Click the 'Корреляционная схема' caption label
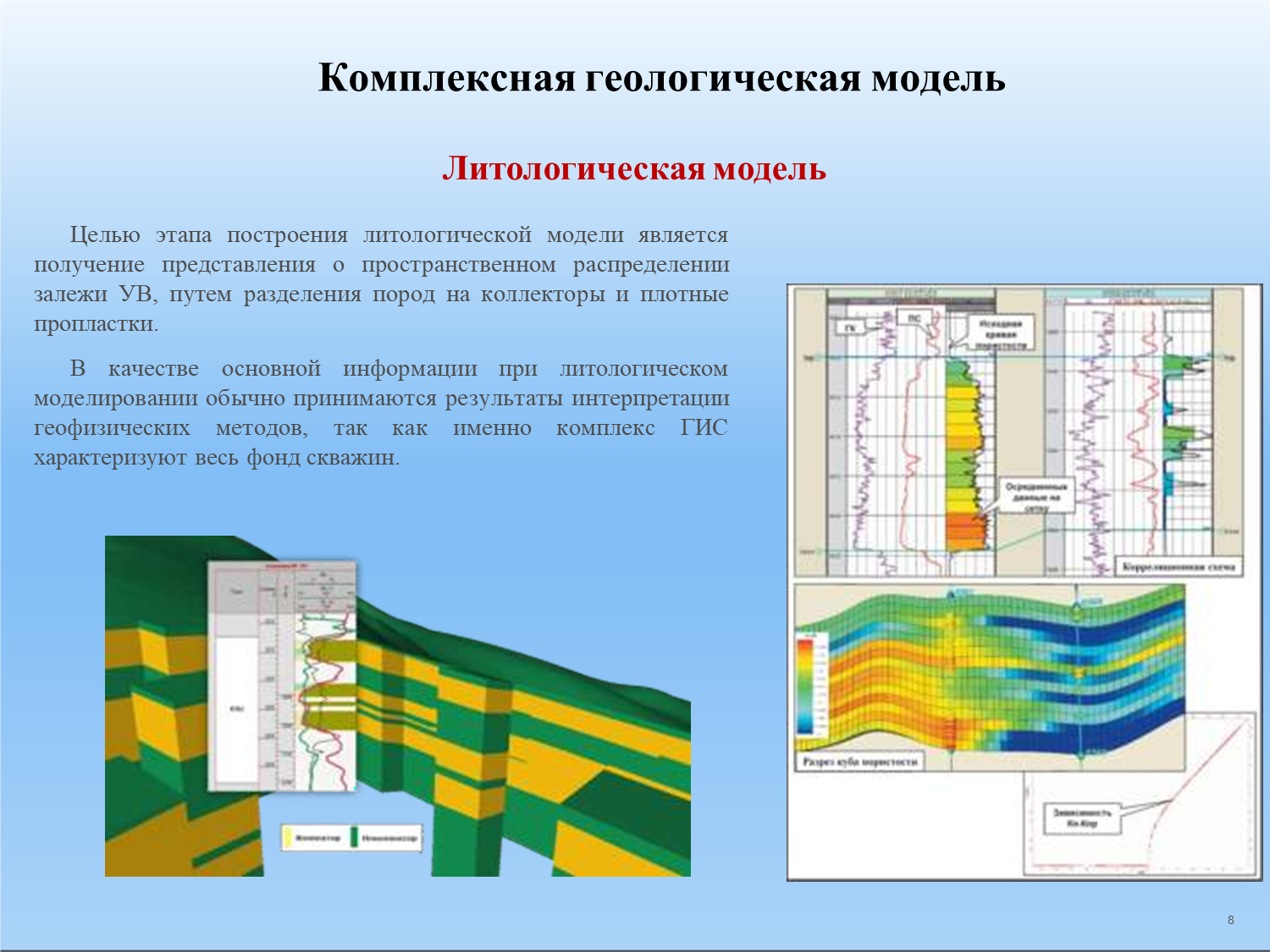 pyautogui.click(x=1179, y=566)
